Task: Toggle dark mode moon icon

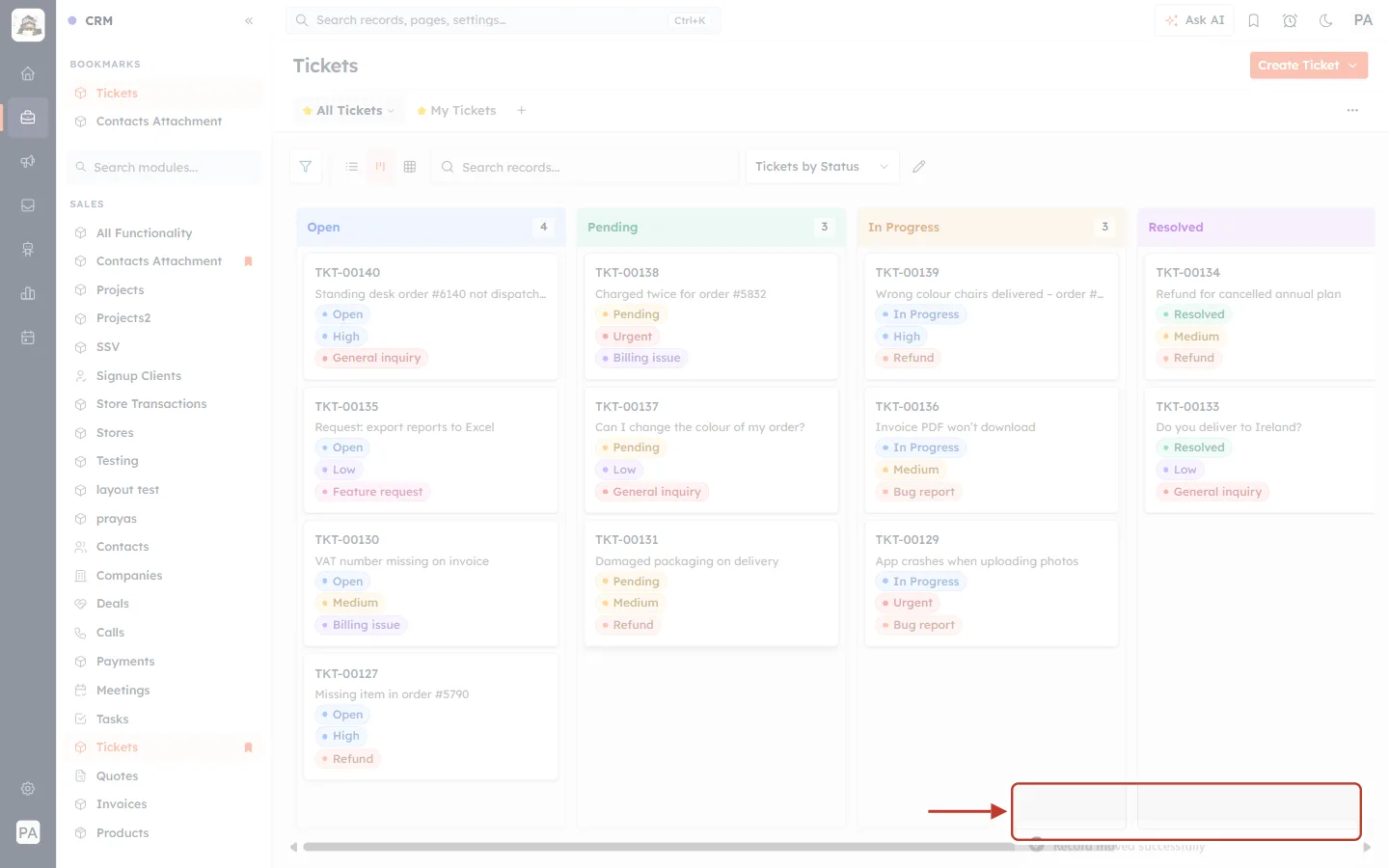Action: 1326,20
